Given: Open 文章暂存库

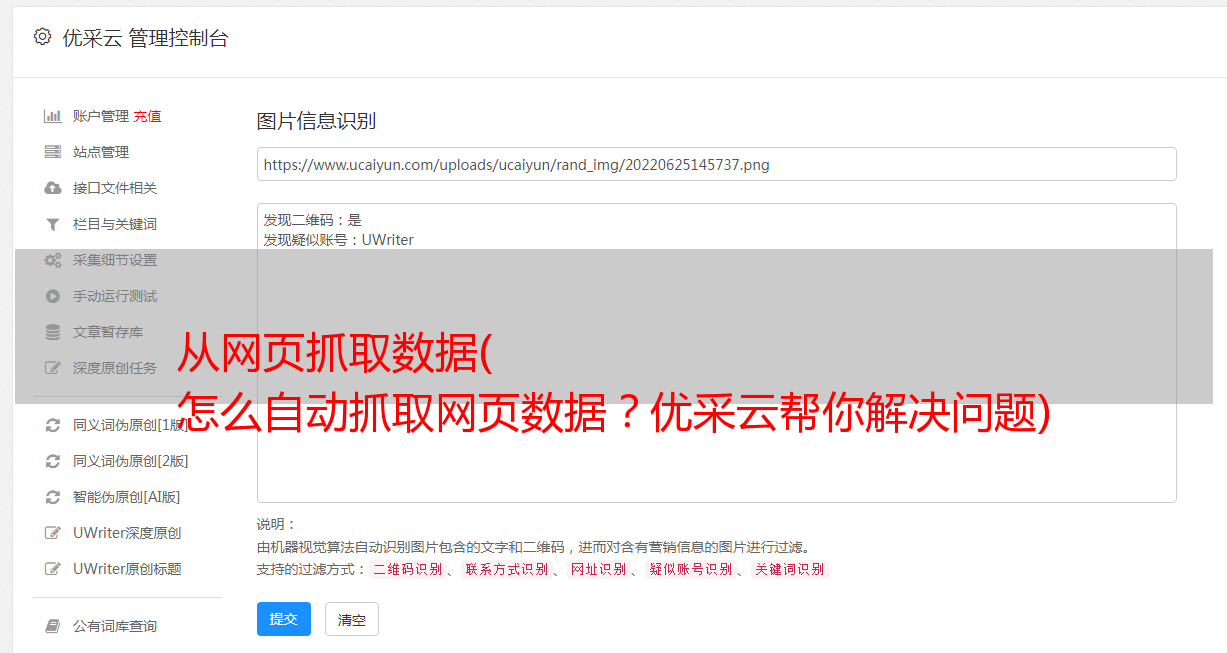Looking at the screenshot, I should tap(108, 332).
